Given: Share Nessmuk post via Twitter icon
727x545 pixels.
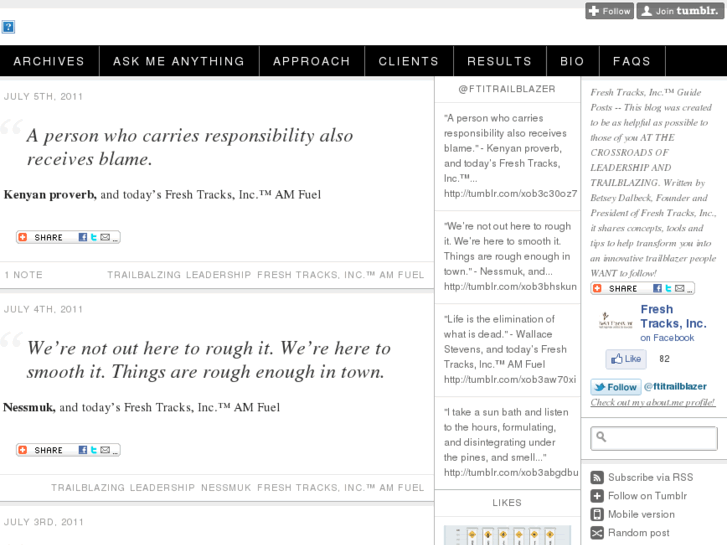Looking at the screenshot, I should pos(94,450).
